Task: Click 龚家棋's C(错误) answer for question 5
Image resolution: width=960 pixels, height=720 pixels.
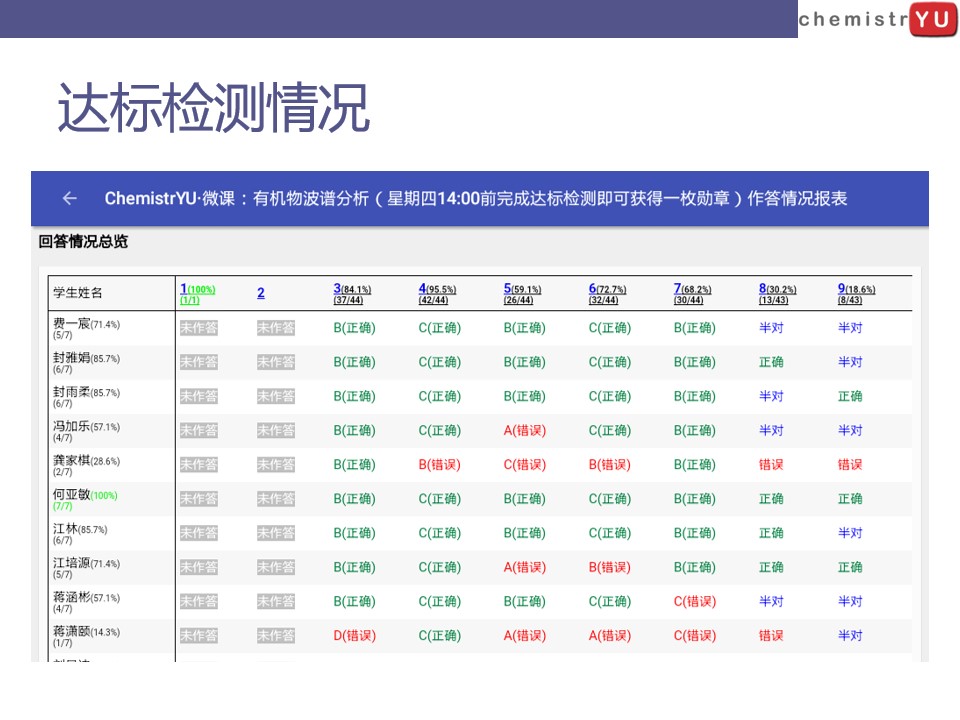Action: [x=525, y=465]
